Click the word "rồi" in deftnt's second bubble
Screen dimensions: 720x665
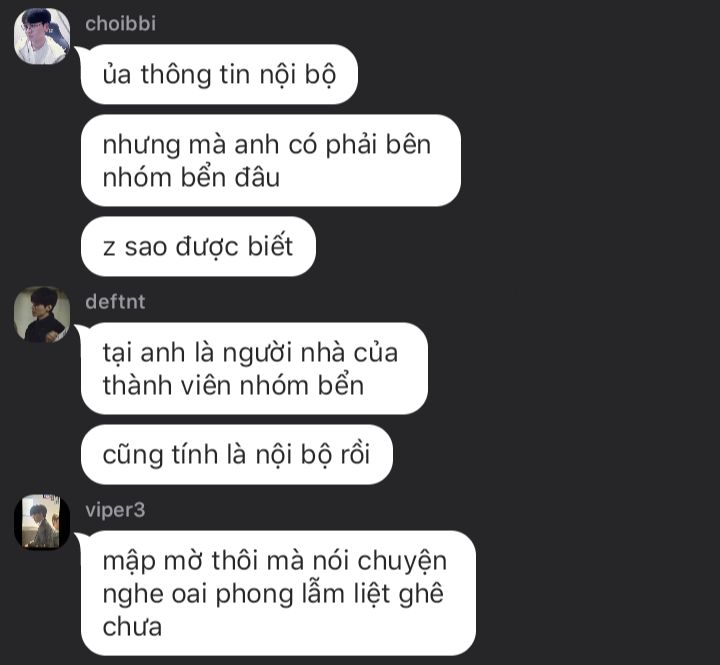(x=355, y=454)
